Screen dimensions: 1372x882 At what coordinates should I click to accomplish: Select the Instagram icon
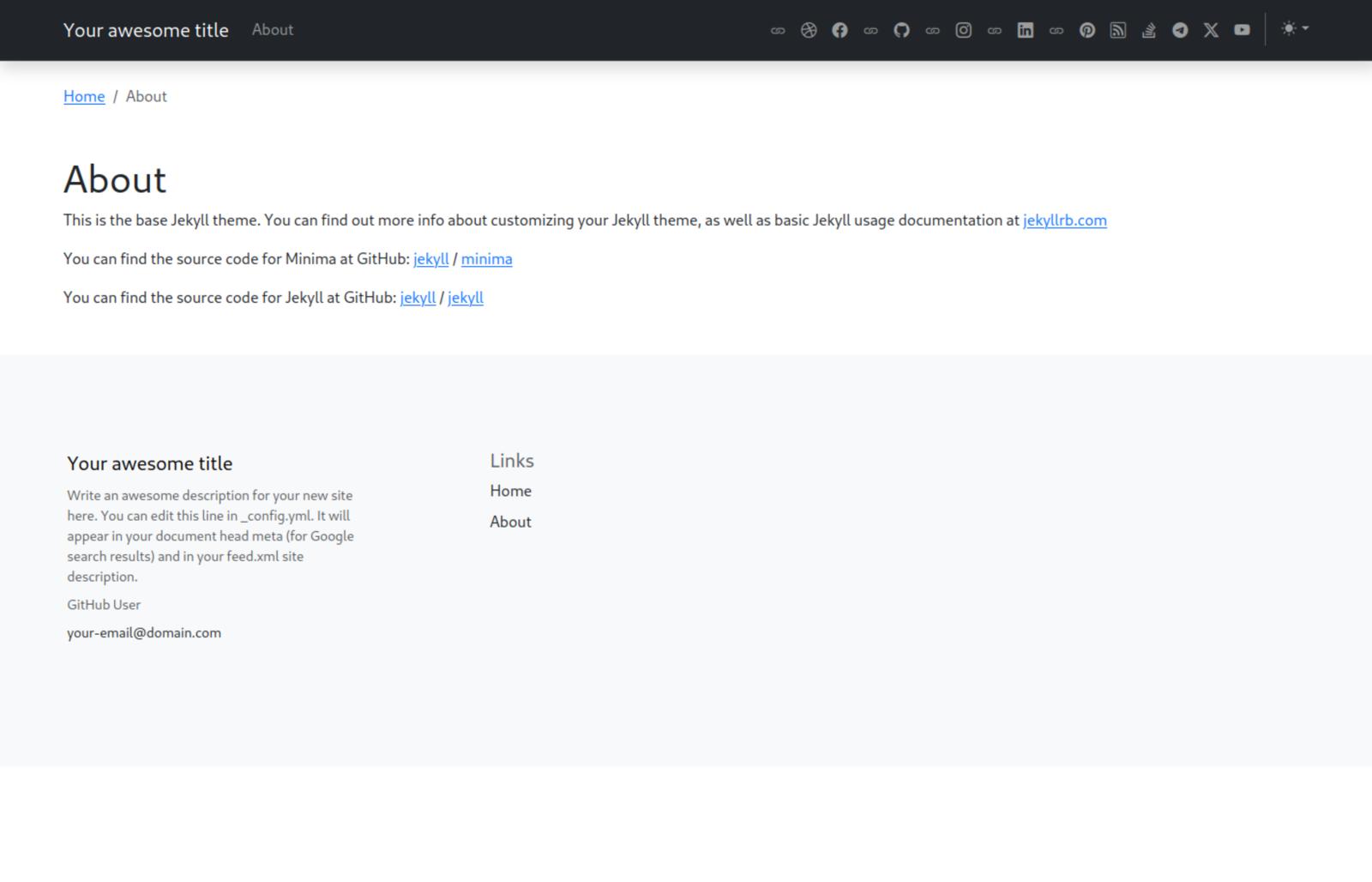[963, 30]
